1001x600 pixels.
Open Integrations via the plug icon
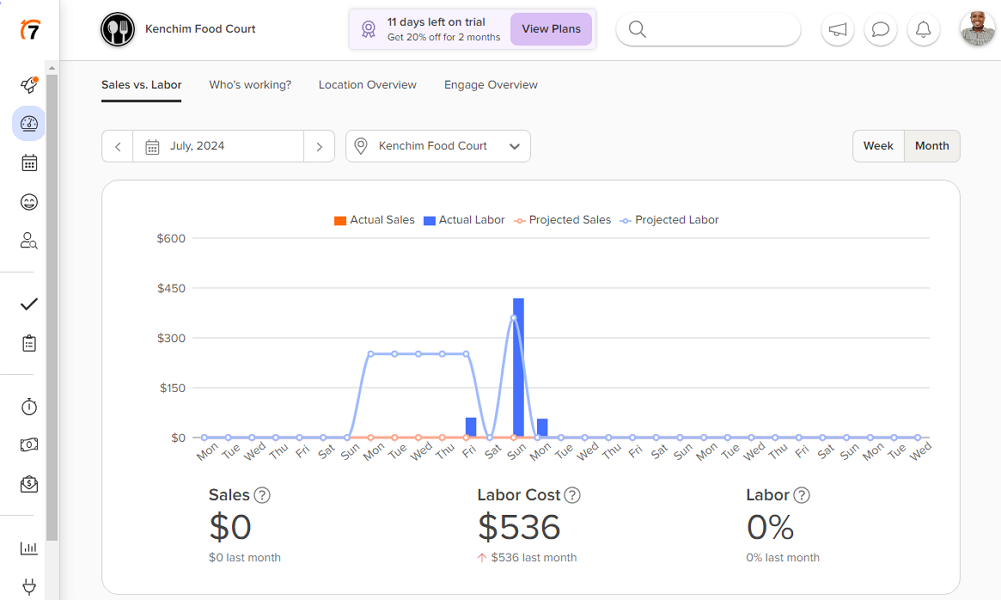pos(29,586)
